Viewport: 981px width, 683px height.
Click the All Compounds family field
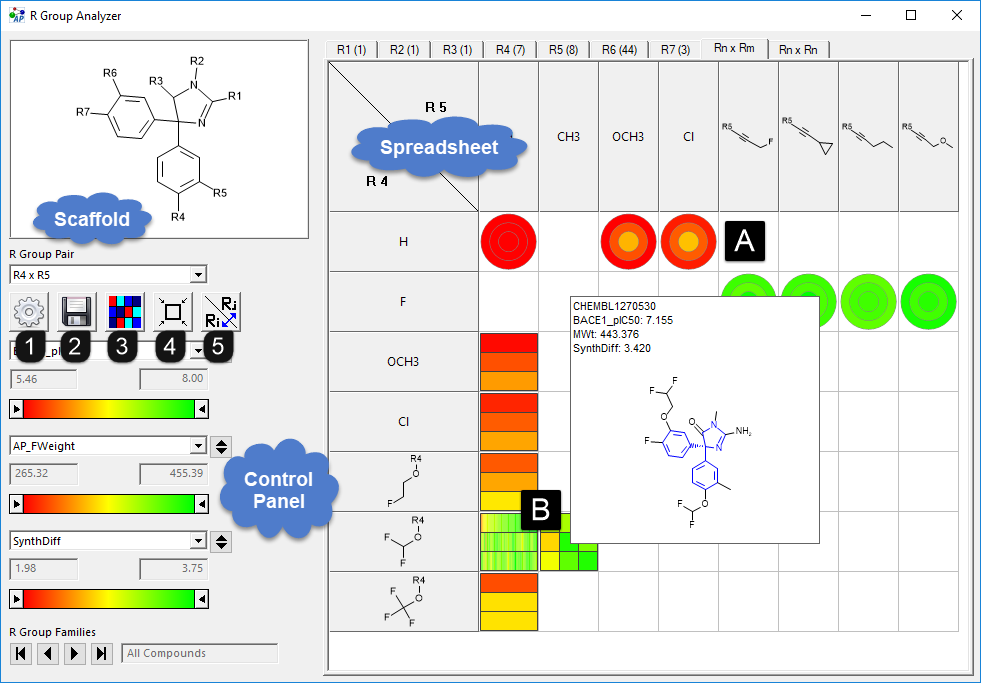click(200, 654)
